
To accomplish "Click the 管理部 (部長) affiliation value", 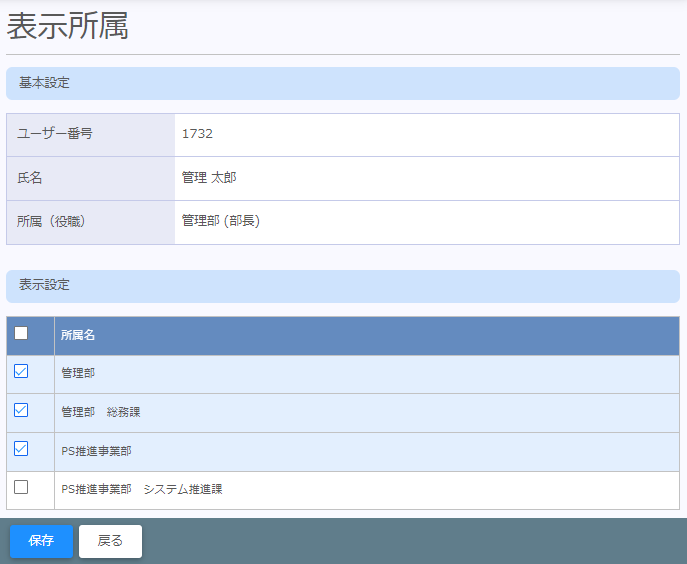I will pyautogui.click(x=221, y=221).
